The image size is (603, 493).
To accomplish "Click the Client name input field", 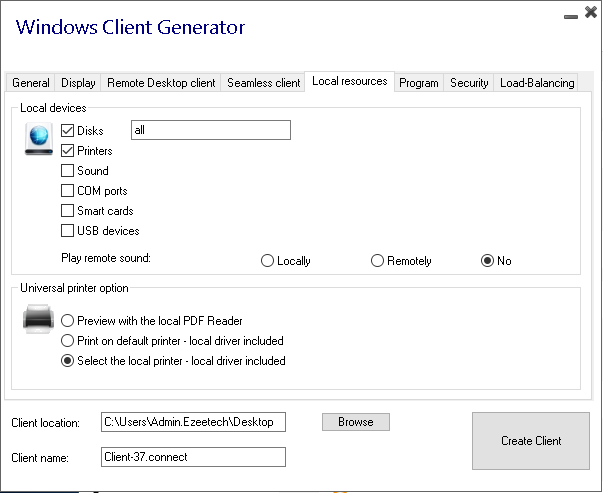I will pos(193,457).
